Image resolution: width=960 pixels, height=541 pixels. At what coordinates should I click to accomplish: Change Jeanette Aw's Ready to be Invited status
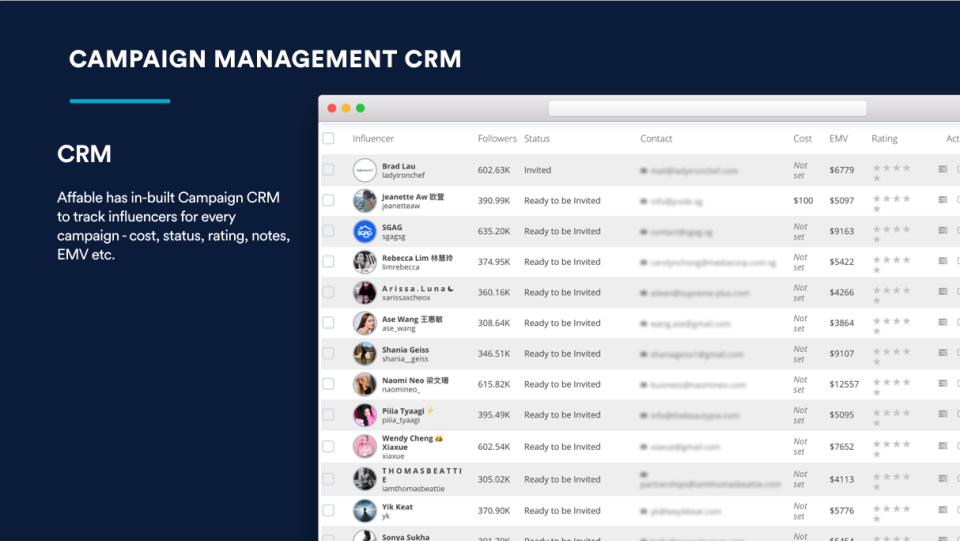[x=562, y=200]
